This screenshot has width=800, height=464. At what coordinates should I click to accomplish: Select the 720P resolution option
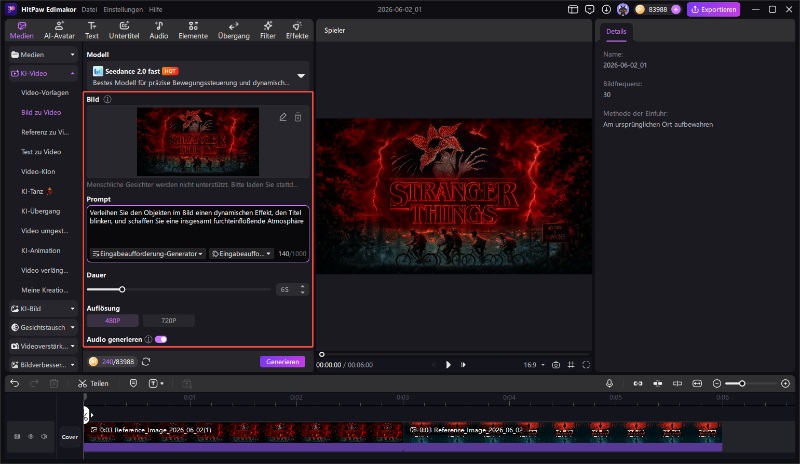(x=168, y=321)
